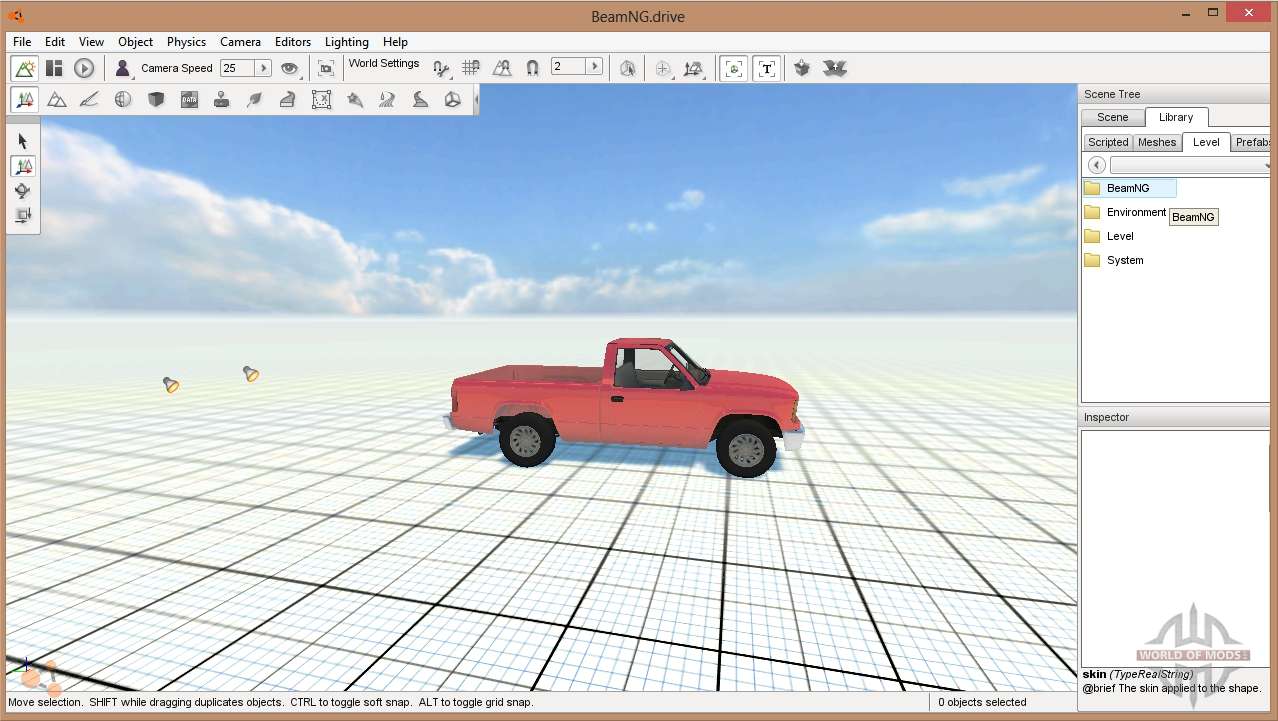1278x721 pixels.
Task: Select the Scale selection tool
Action: coord(23,215)
